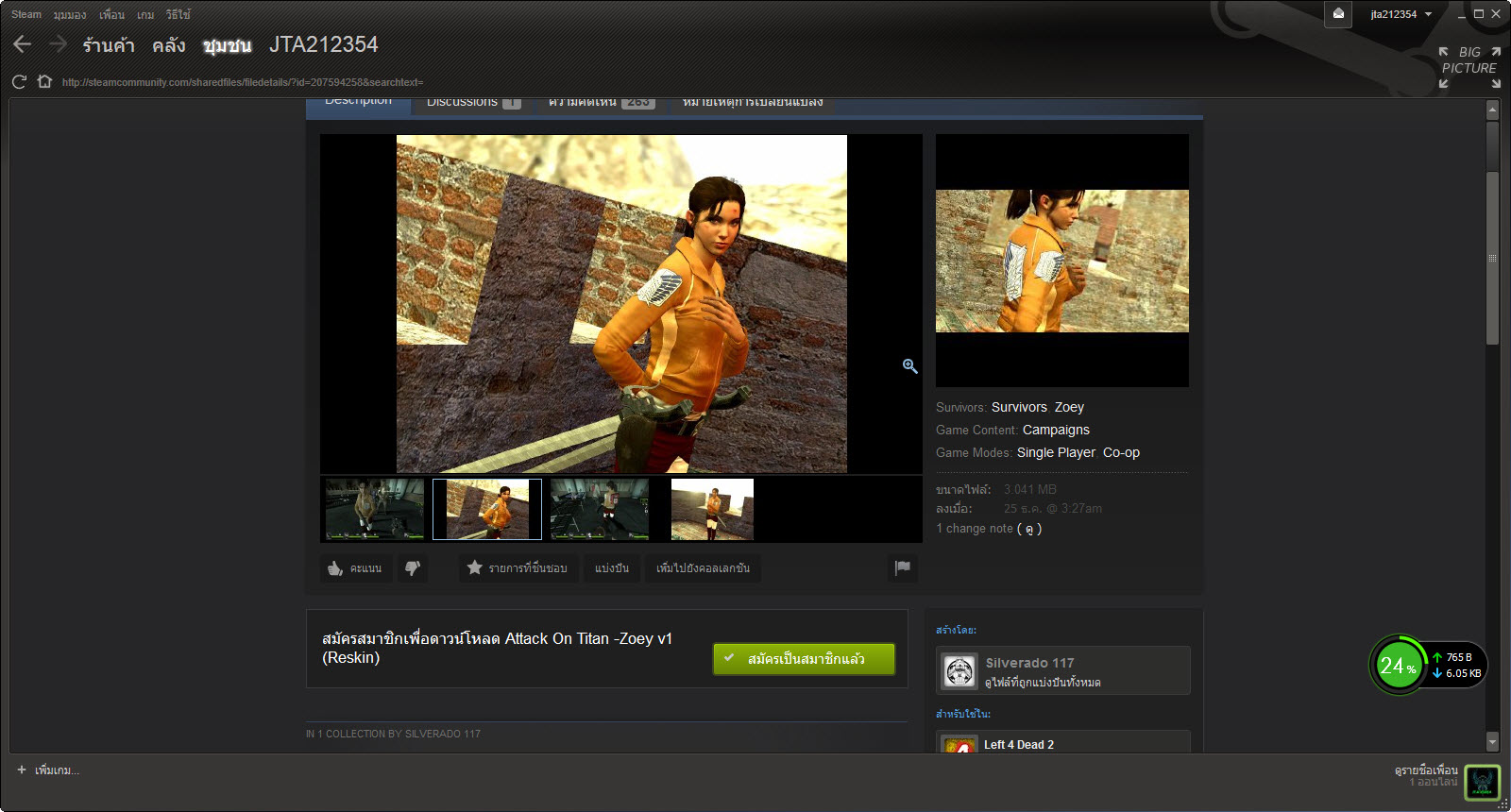Expand the jta212354 account dropdown
Viewport: 1511px width, 812px height.
1401,14
